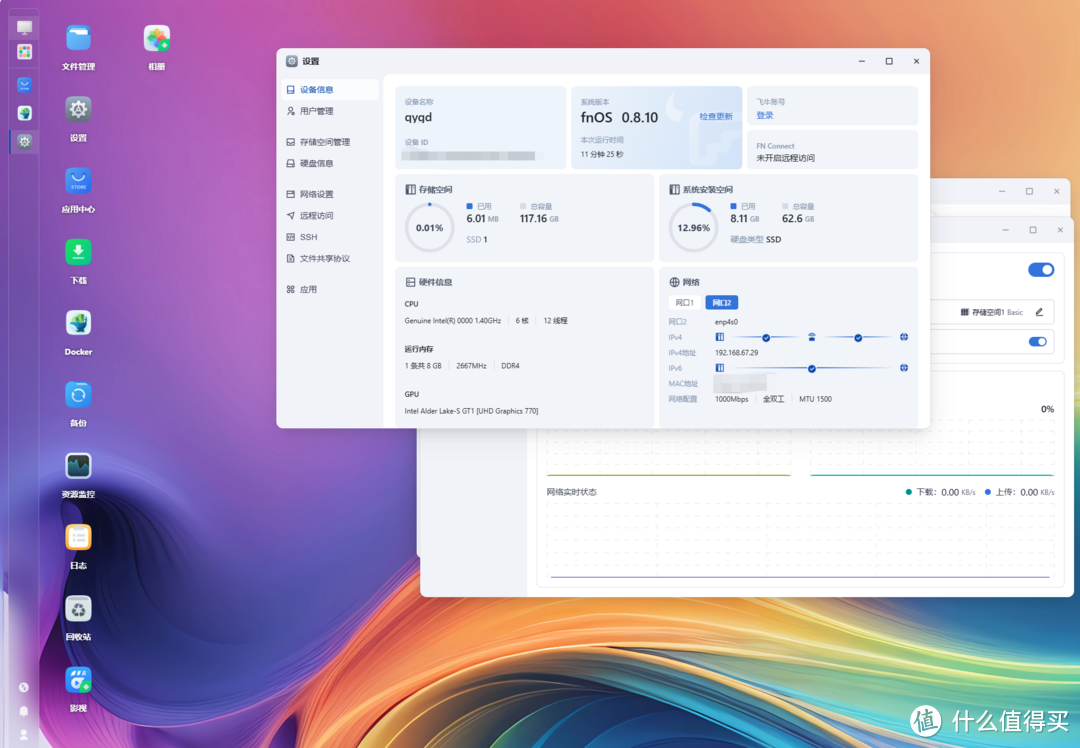The width and height of the screenshot is (1080, 748).
Task: Click the 登录 link under 飞牛账号
Action: pos(765,116)
